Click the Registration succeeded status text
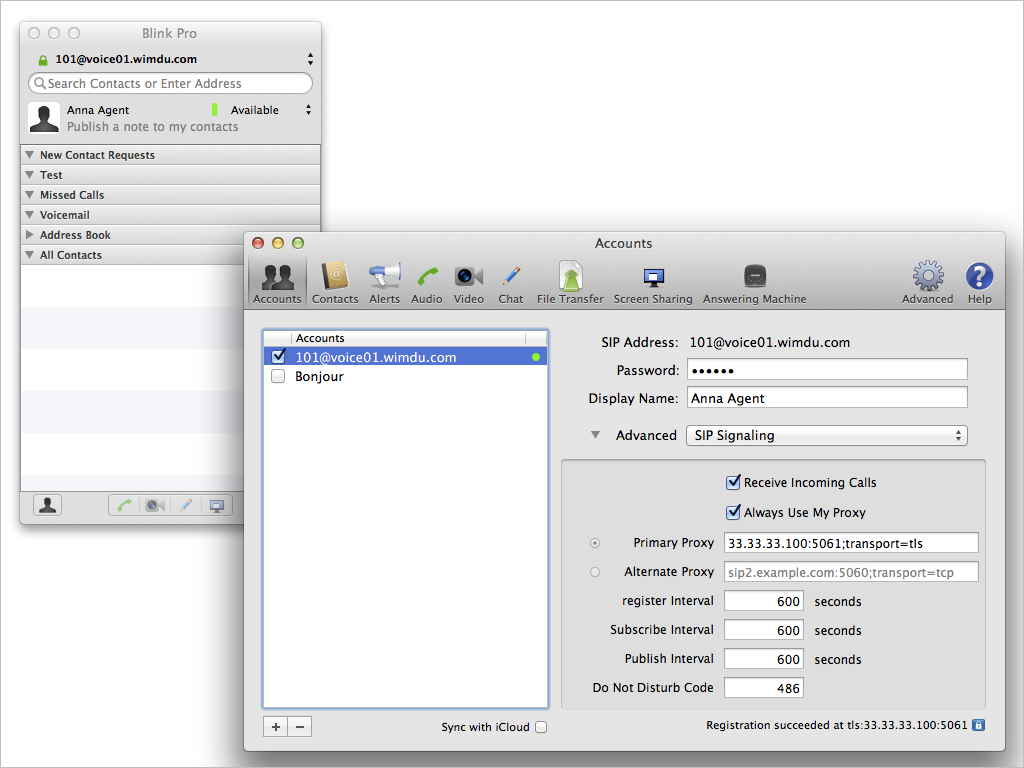 [837, 725]
